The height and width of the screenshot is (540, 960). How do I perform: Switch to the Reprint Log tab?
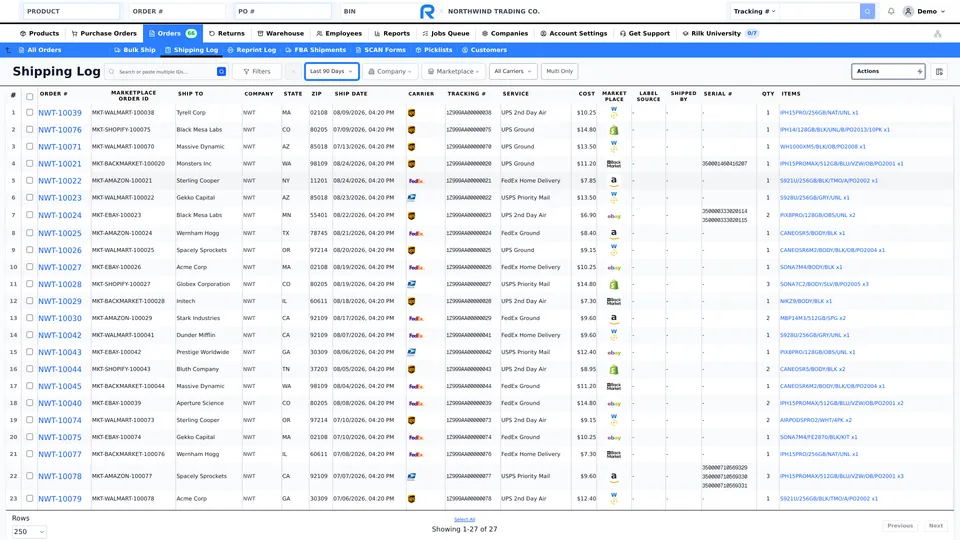click(x=252, y=50)
